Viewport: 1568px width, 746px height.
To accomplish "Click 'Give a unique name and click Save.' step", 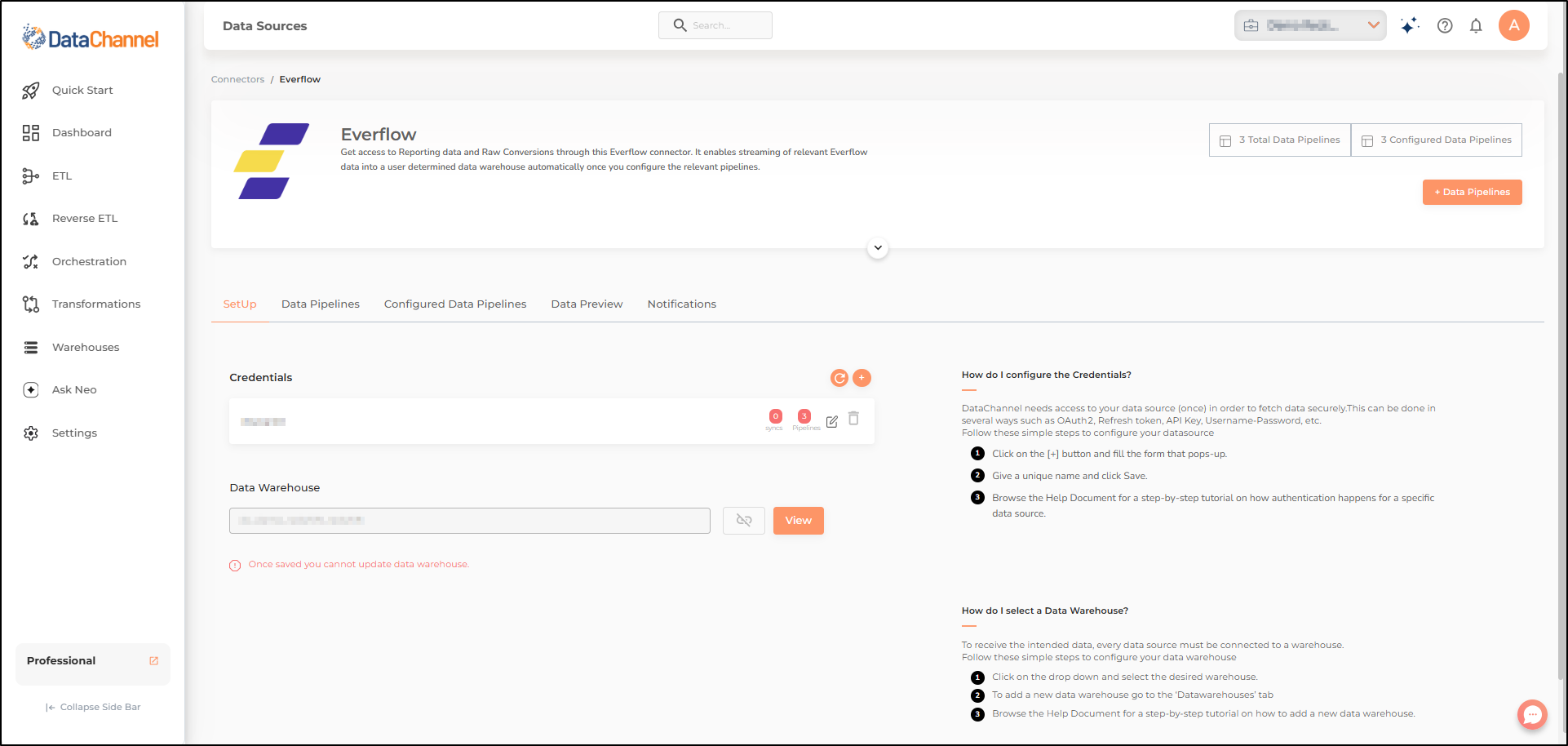I will pos(1070,477).
